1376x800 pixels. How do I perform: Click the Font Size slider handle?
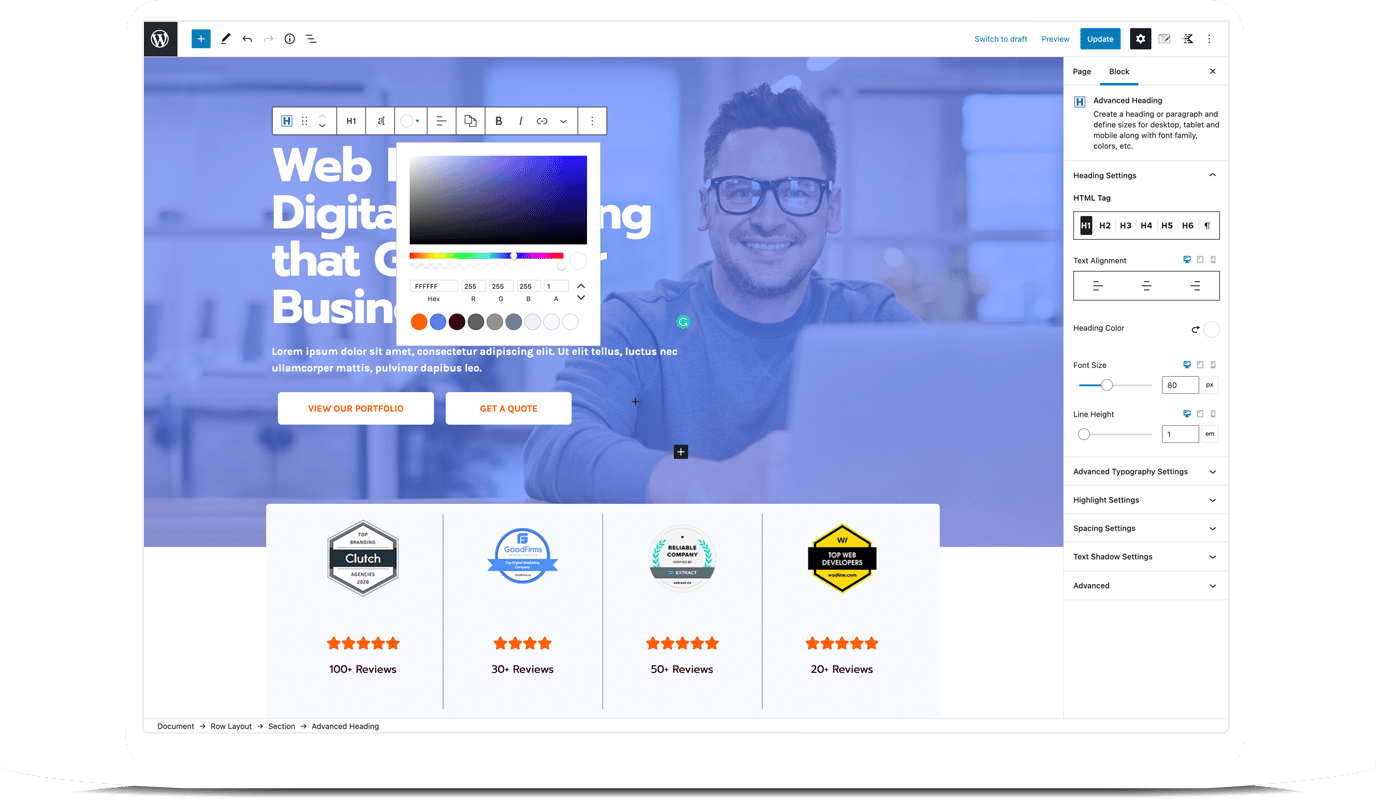point(1107,385)
